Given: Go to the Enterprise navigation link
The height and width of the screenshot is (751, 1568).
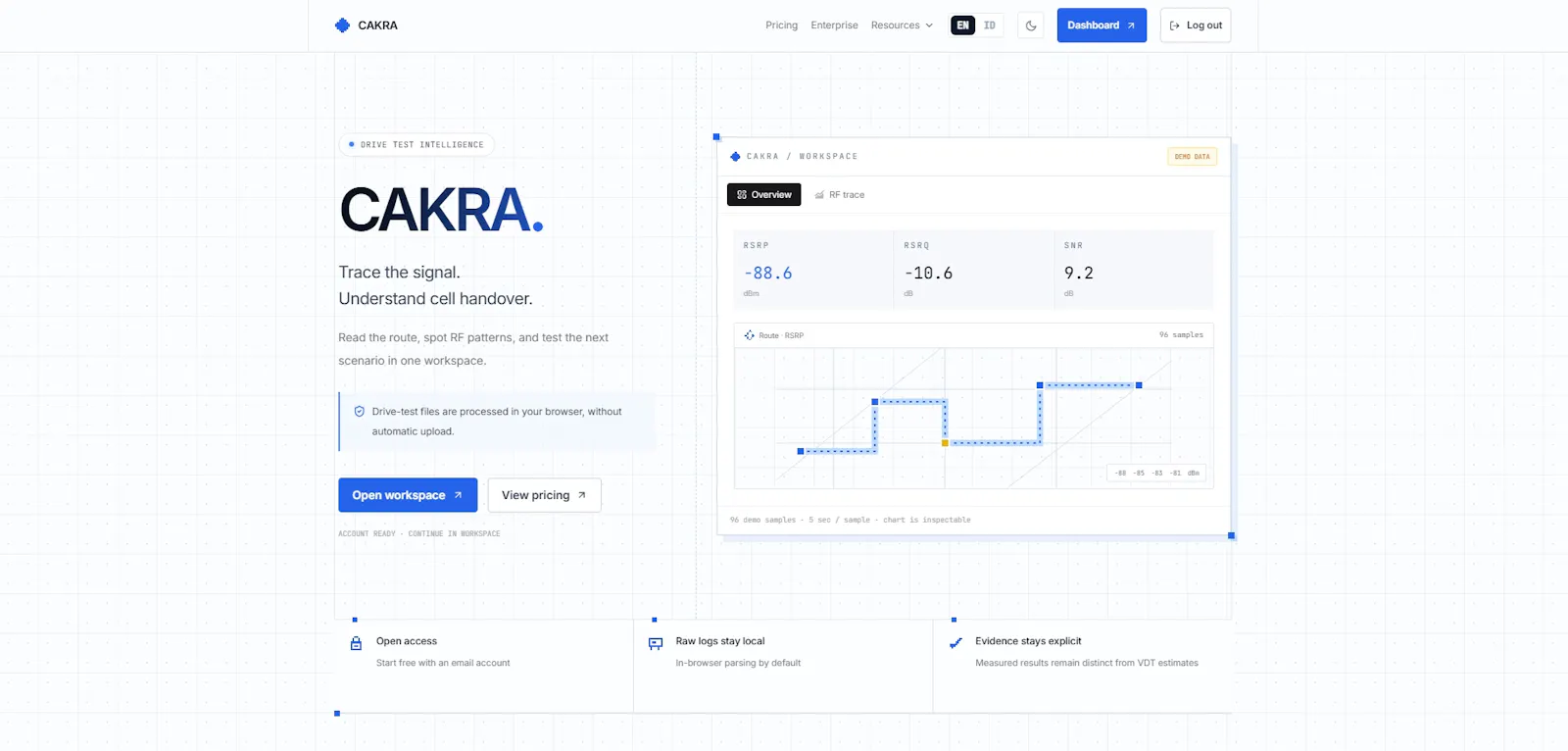Looking at the screenshot, I should (834, 25).
